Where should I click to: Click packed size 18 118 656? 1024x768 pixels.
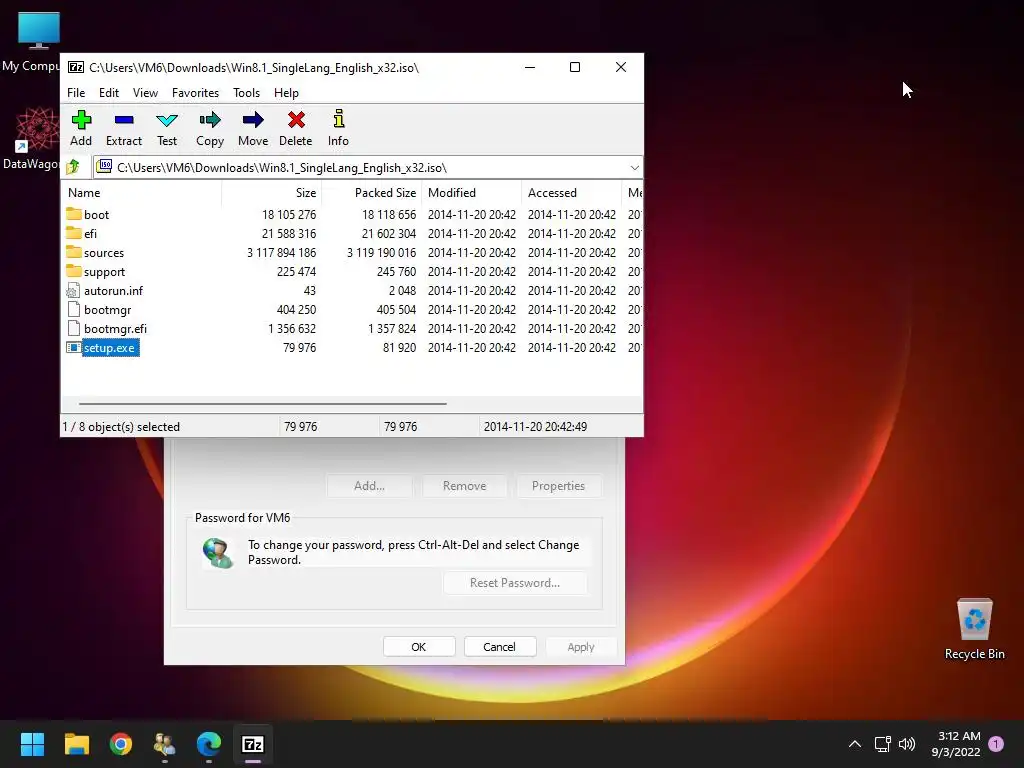click(389, 214)
